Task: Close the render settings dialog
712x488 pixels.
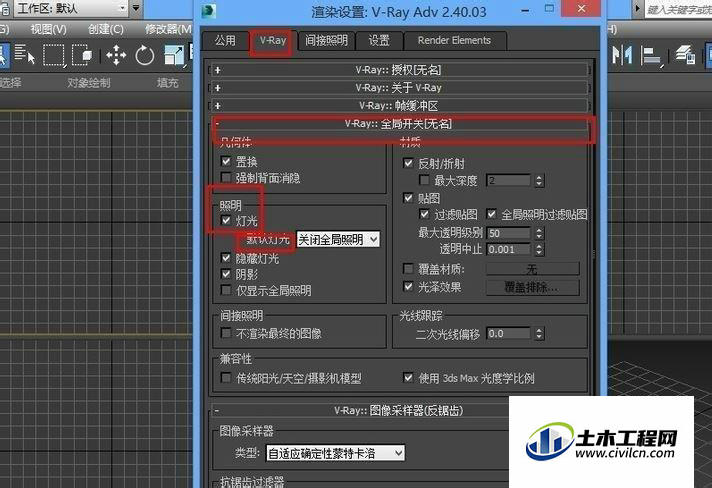Action: click(x=582, y=9)
